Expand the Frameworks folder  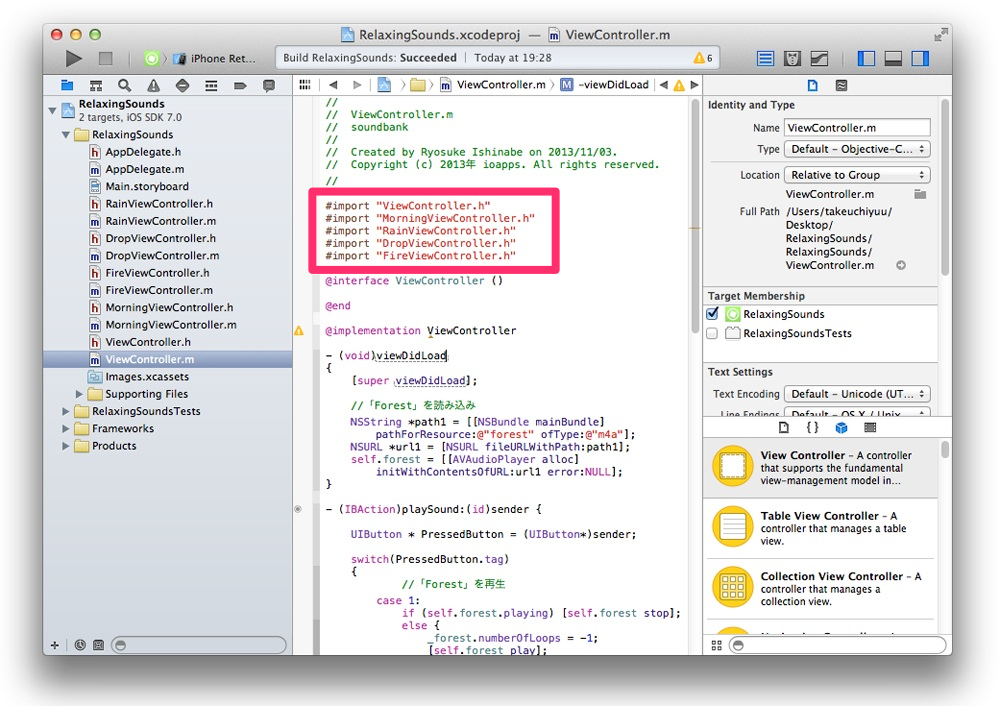point(67,429)
